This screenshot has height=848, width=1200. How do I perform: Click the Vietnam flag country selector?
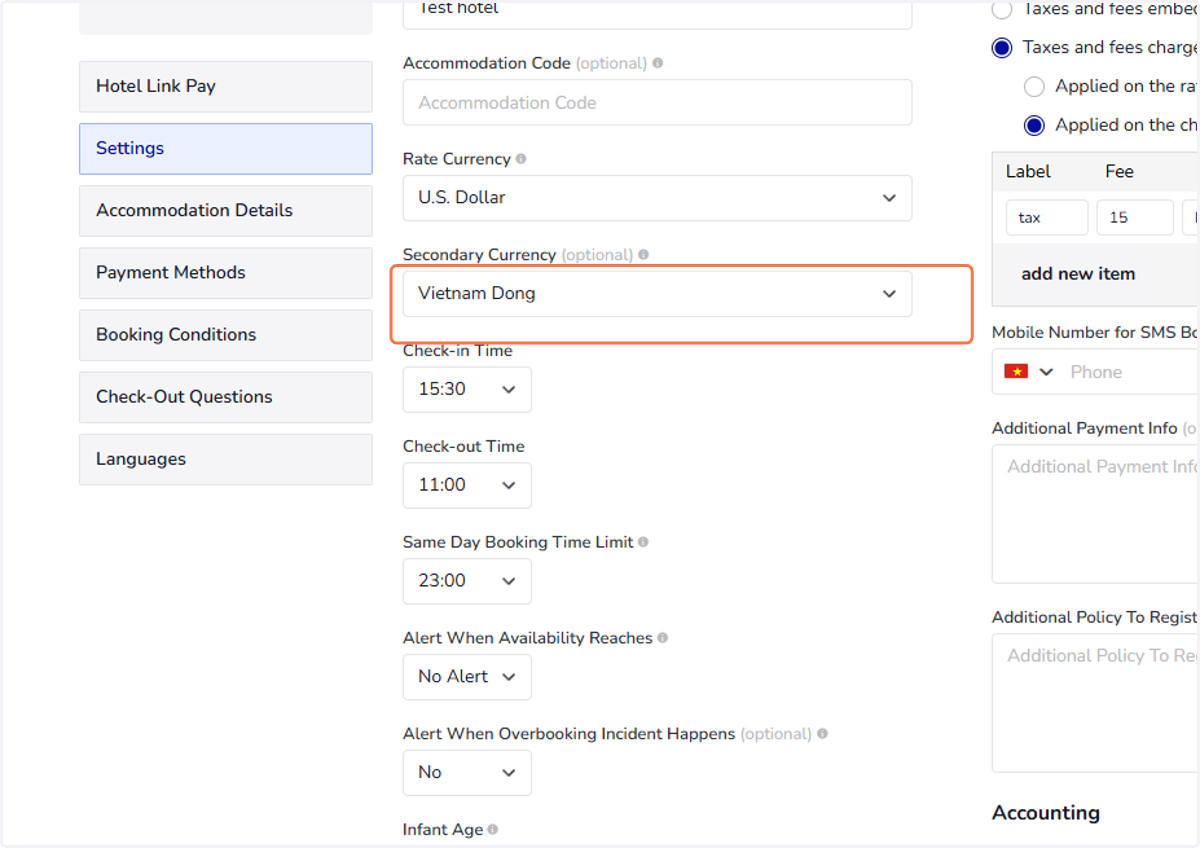click(1016, 372)
